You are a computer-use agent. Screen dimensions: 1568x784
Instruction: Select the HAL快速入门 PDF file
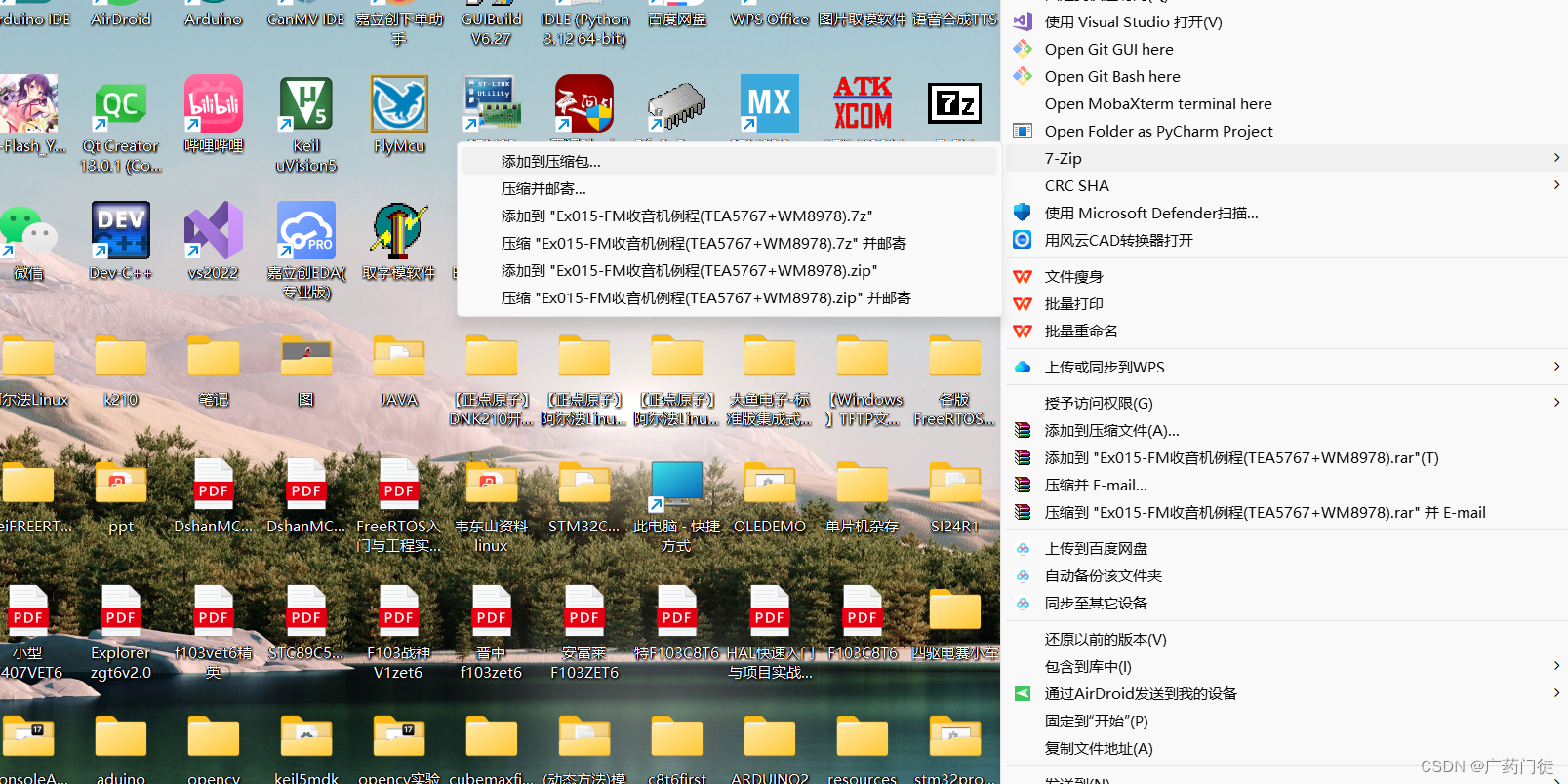[769, 610]
